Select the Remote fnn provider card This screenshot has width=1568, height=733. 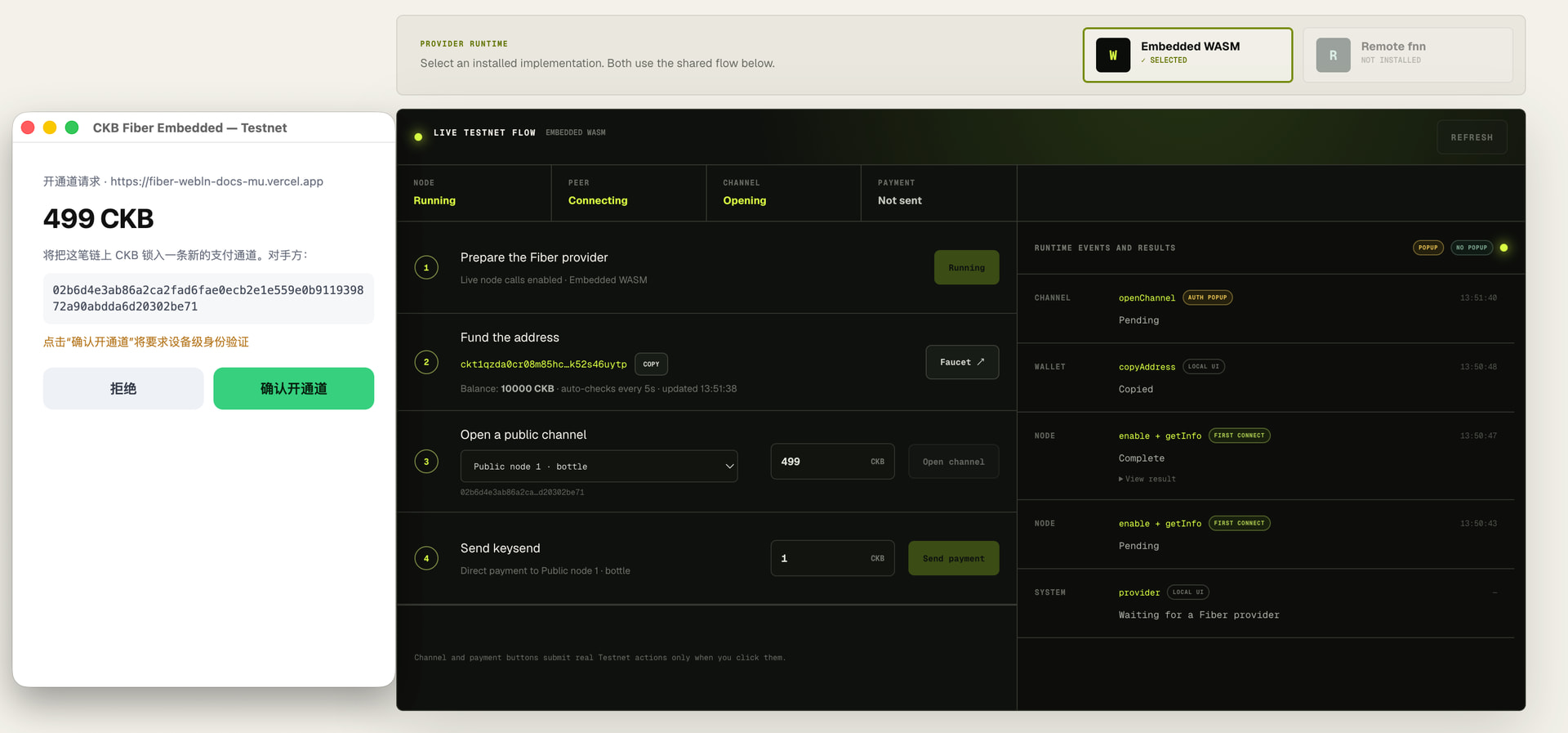1408,56
